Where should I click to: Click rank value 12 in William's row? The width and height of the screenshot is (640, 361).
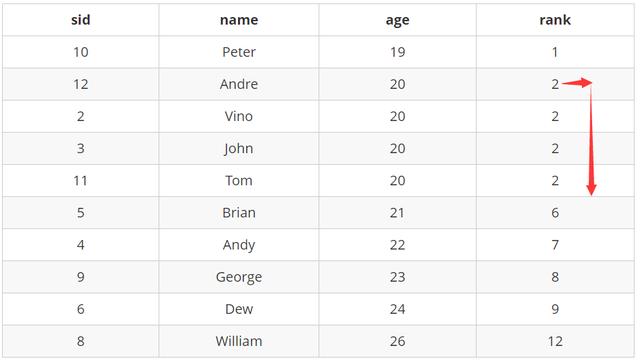point(555,341)
